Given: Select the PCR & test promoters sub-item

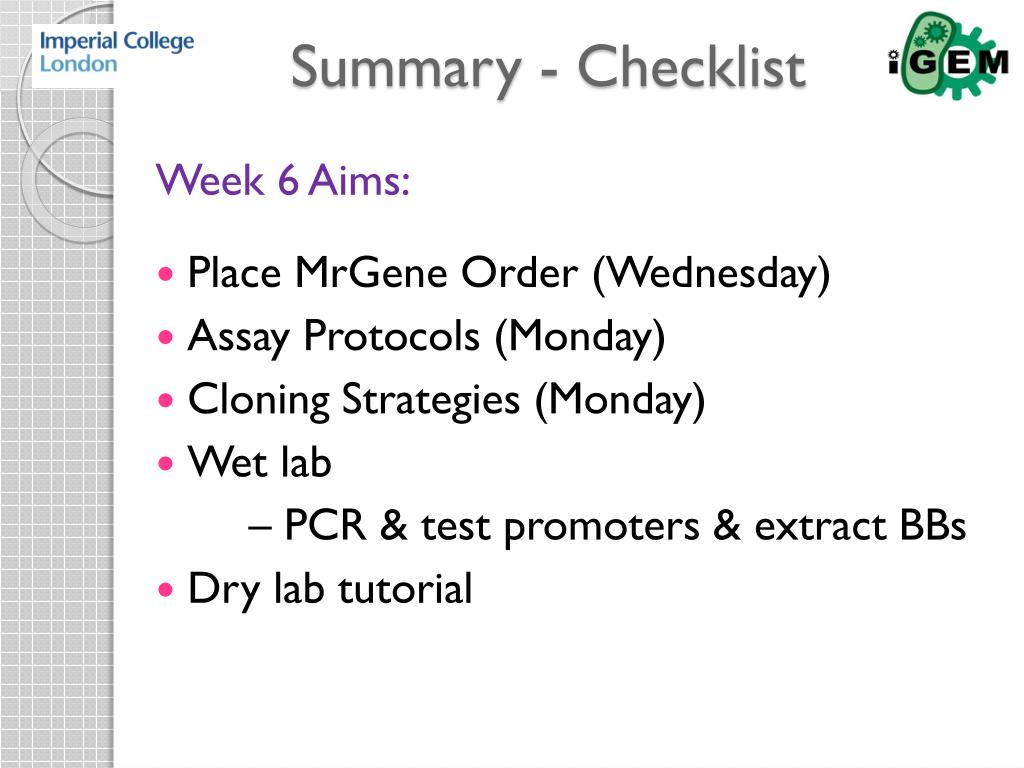Looking at the screenshot, I should [x=625, y=526].
